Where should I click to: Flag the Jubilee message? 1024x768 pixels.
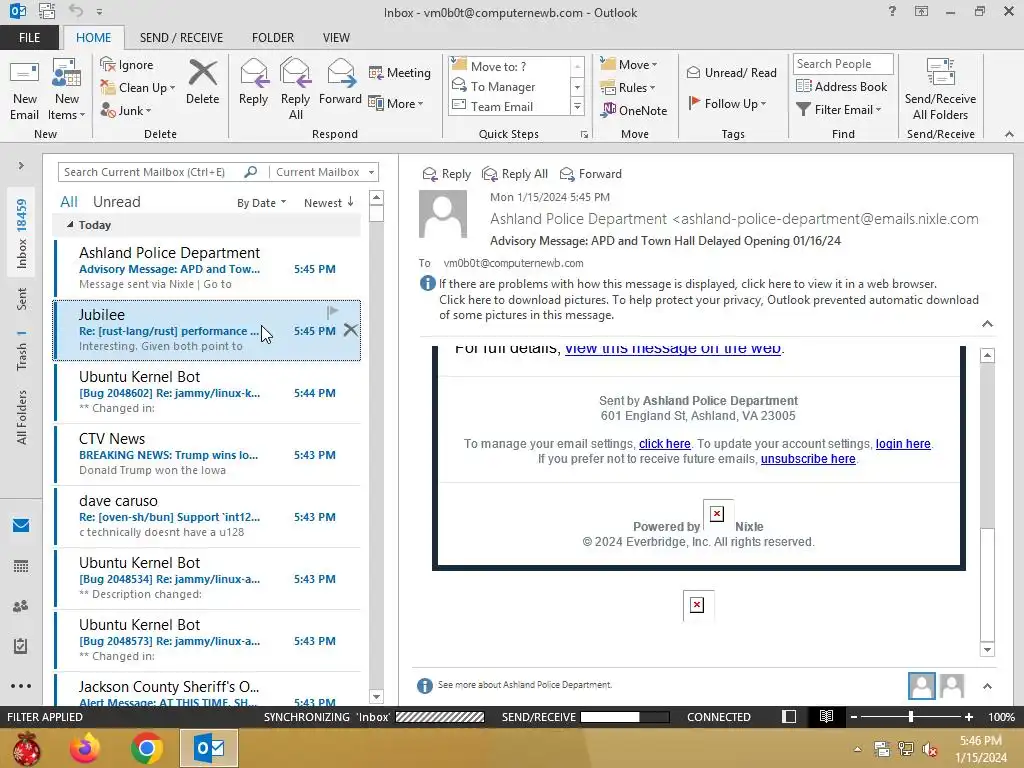pyautogui.click(x=332, y=312)
